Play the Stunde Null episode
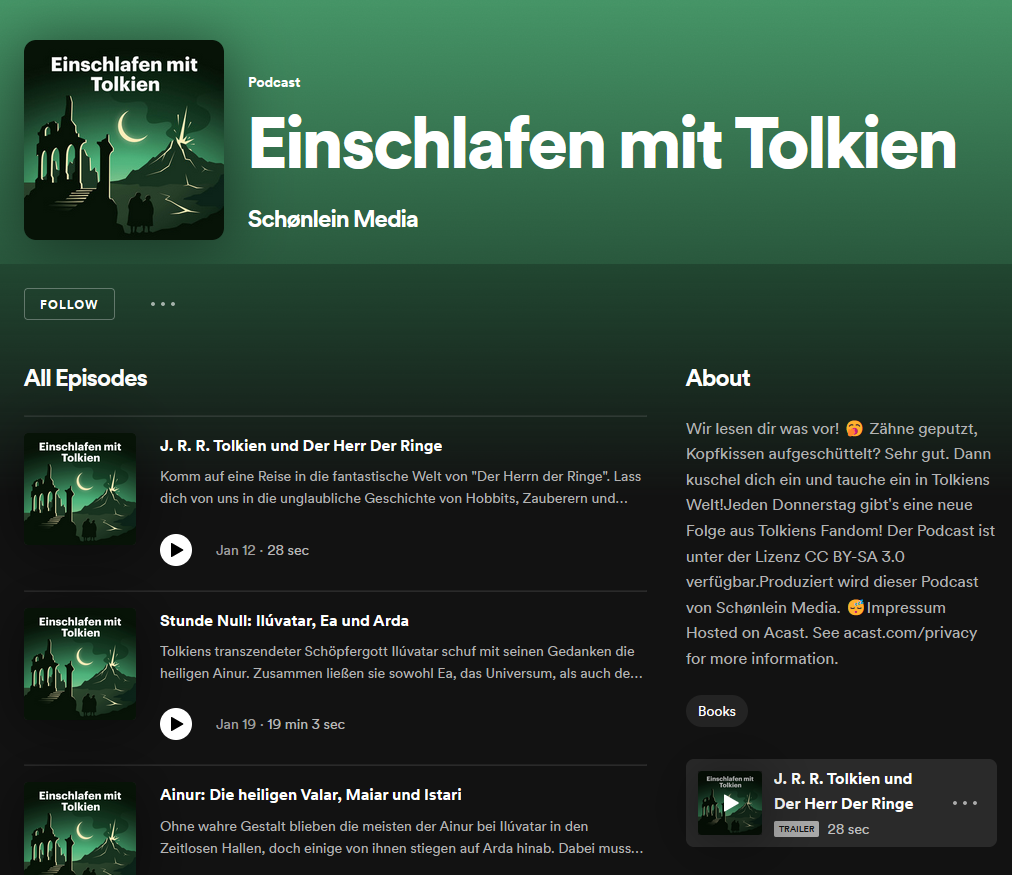This screenshot has width=1012, height=875. click(x=176, y=724)
